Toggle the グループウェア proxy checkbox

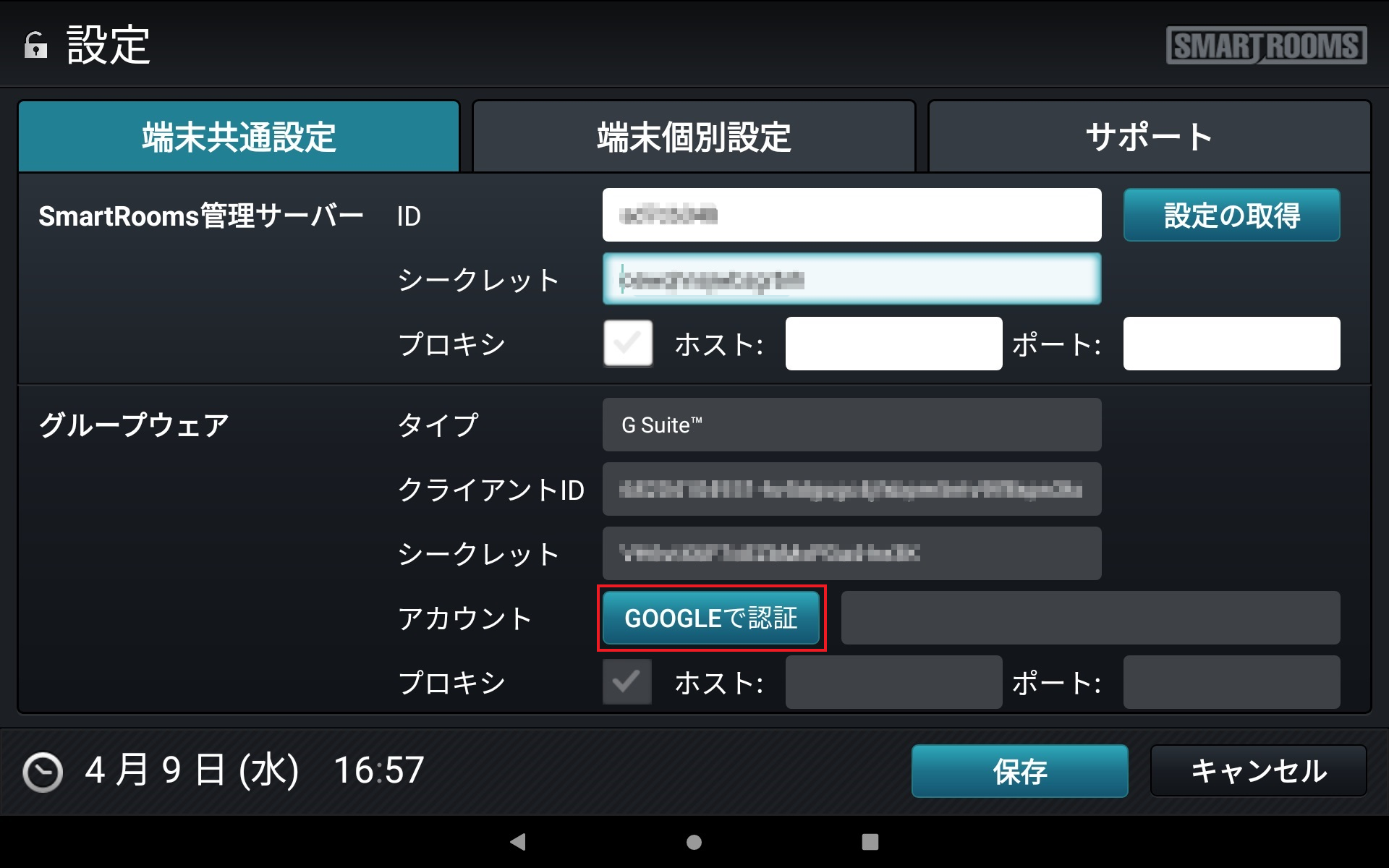(x=627, y=681)
